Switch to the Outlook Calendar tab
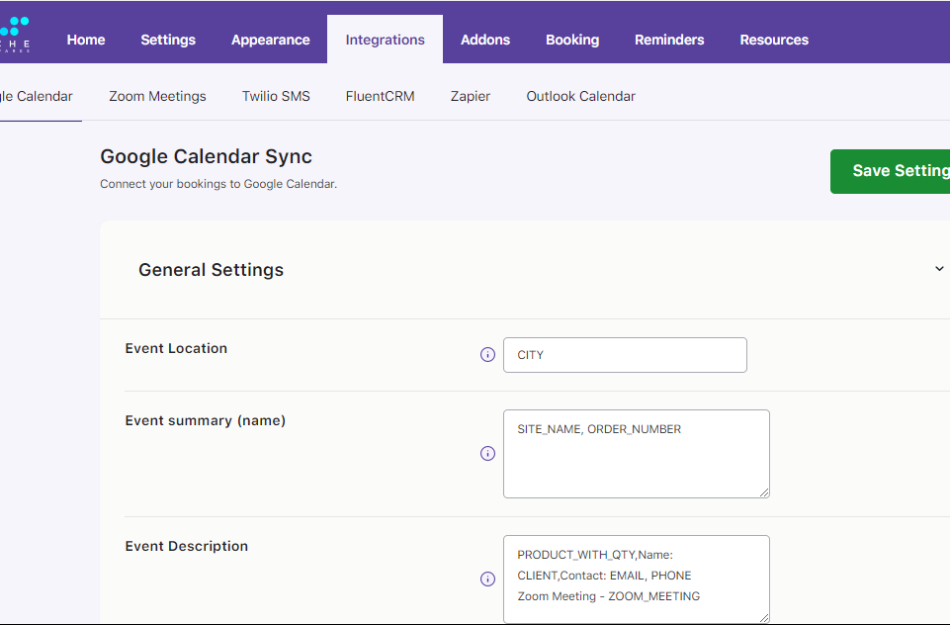The height and width of the screenshot is (625, 950). point(580,96)
